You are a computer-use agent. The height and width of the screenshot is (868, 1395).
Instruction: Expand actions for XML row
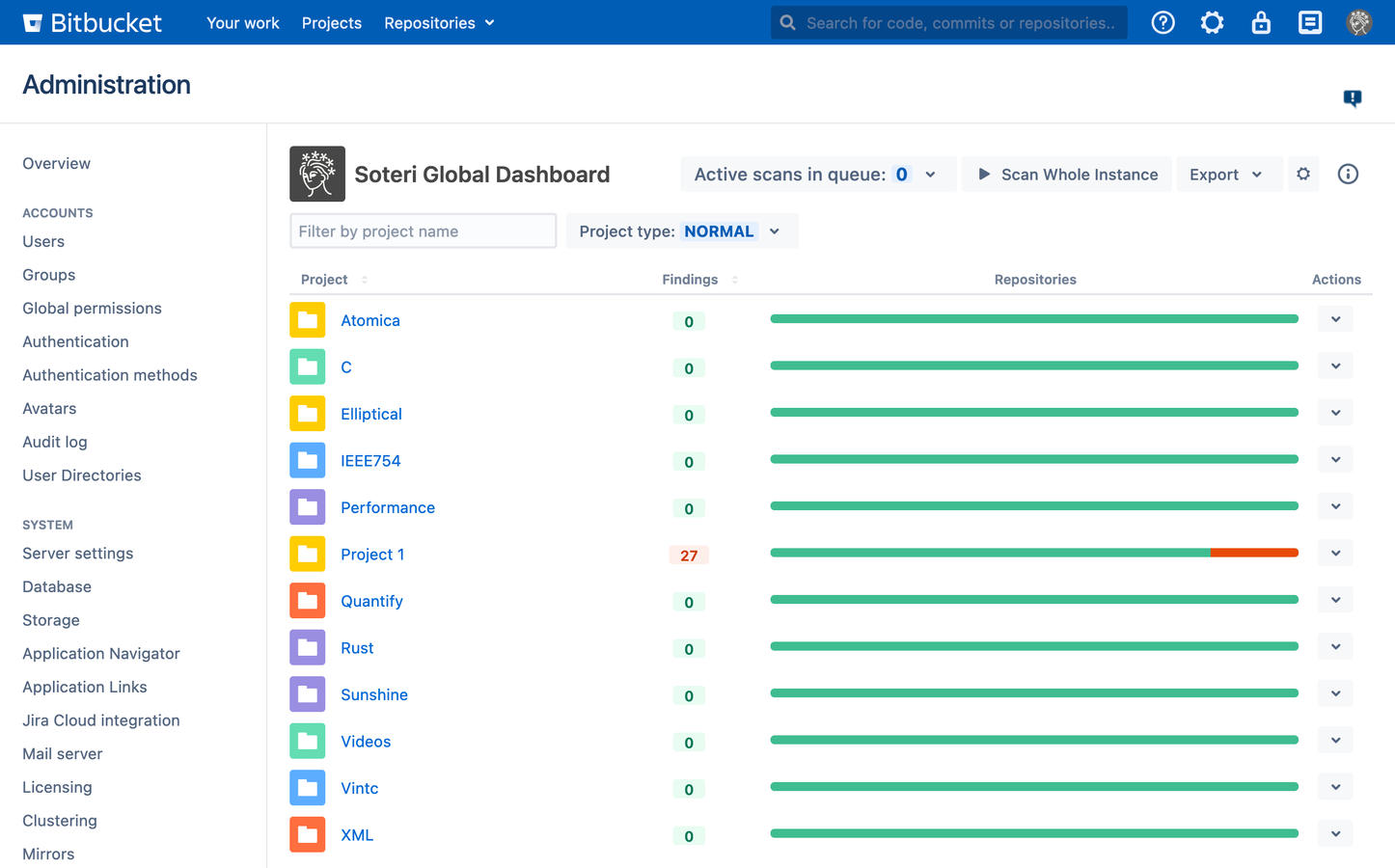coord(1335,834)
